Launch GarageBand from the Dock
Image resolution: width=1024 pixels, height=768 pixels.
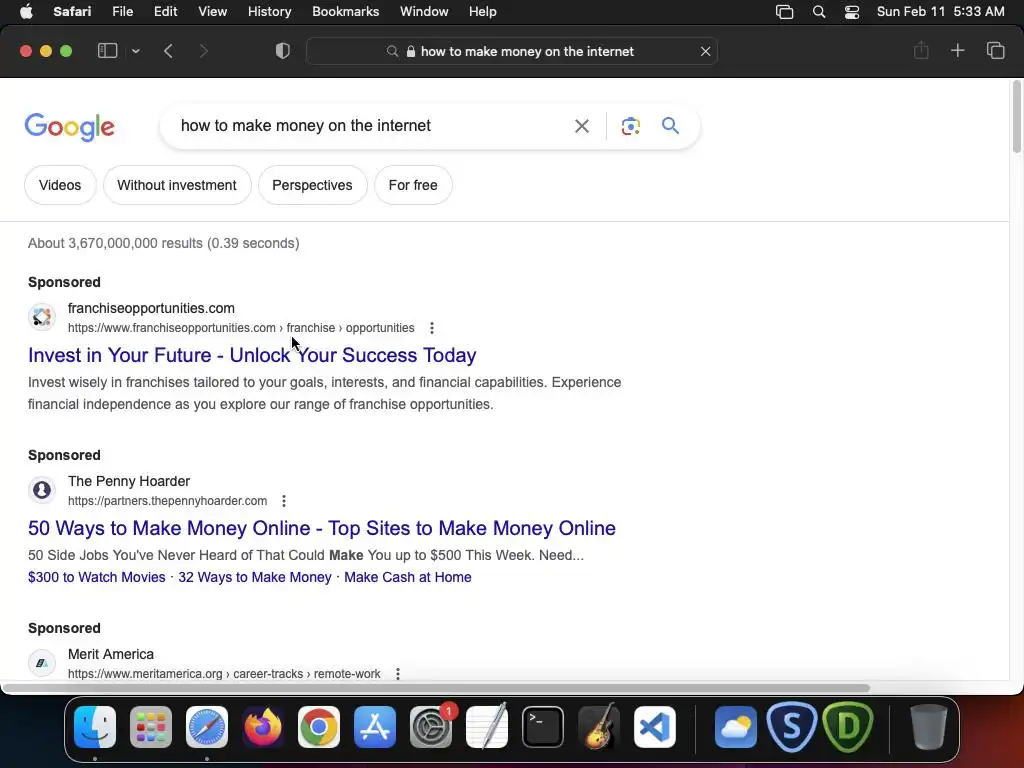(x=599, y=727)
